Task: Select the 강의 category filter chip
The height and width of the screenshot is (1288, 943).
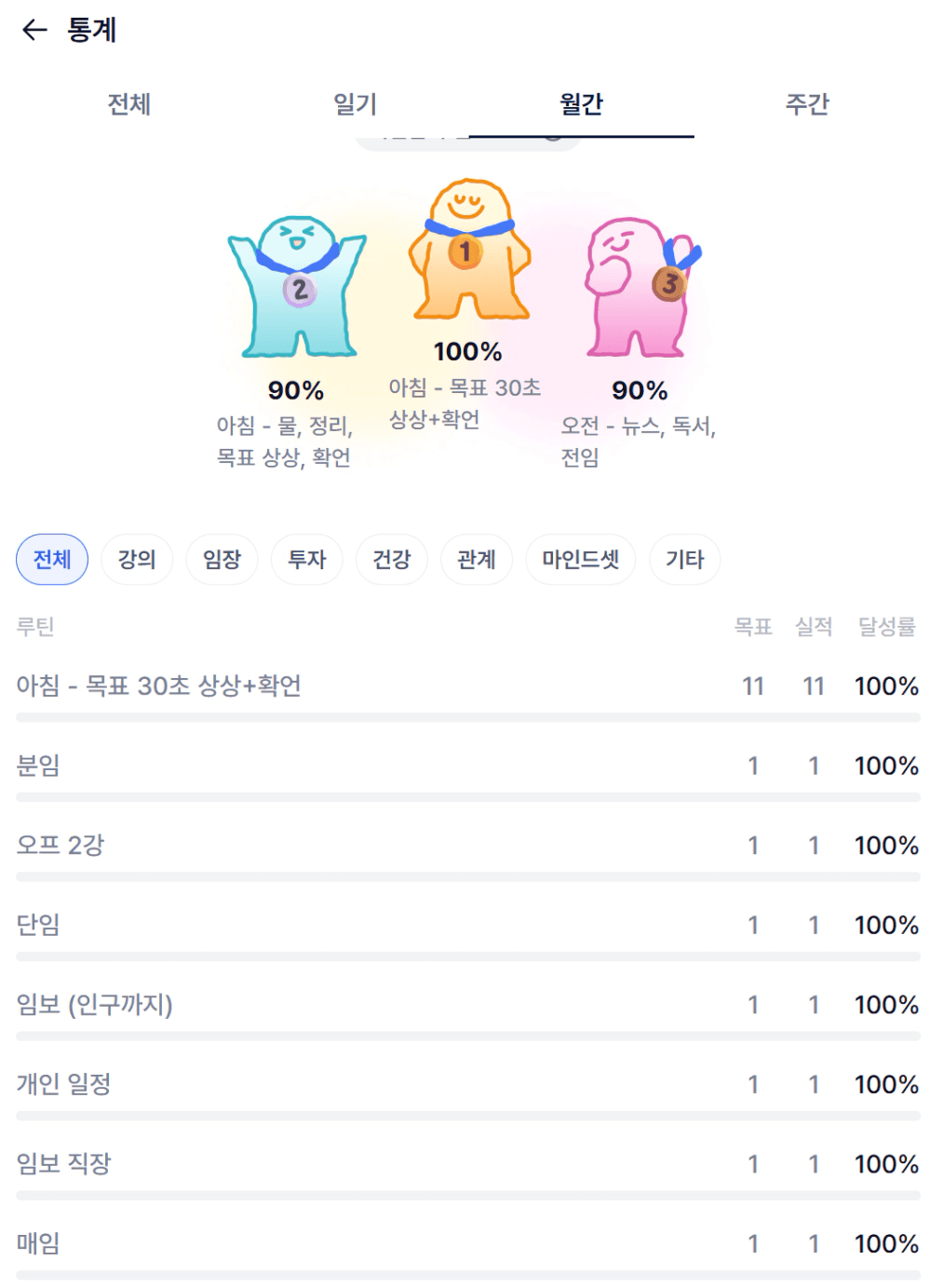Action: pos(137,560)
